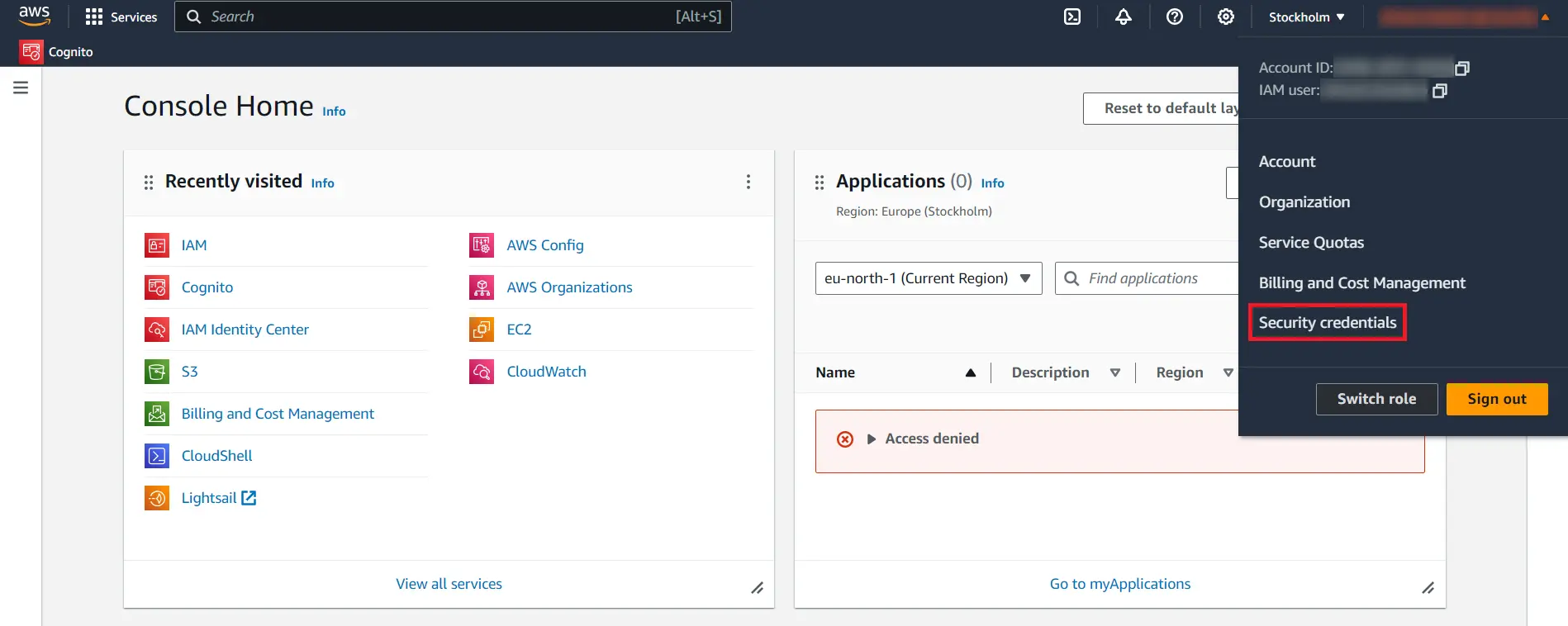Grab the Recently visited drag handle
Image resolution: width=1568 pixels, height=626 pixels.
click(x=149, y=183)
